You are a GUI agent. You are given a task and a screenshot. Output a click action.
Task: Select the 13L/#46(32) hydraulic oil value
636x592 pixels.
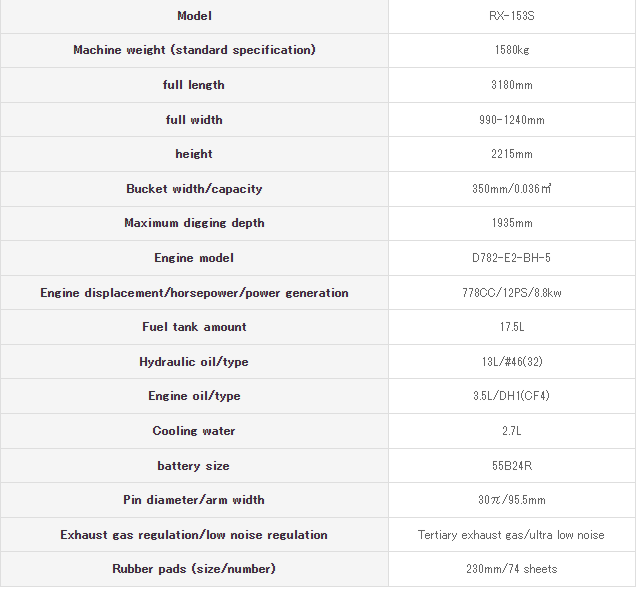click(x=512, y=361)
